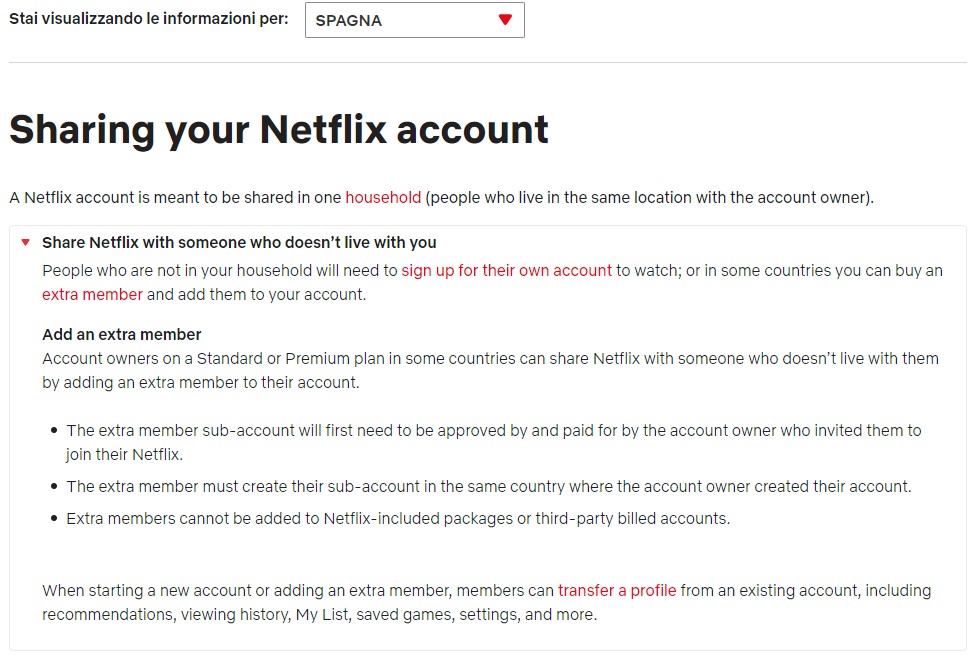The height and width of the screenshot is (661, 979).
Task: Open the "household" link
Action: [x=383, y=198]
